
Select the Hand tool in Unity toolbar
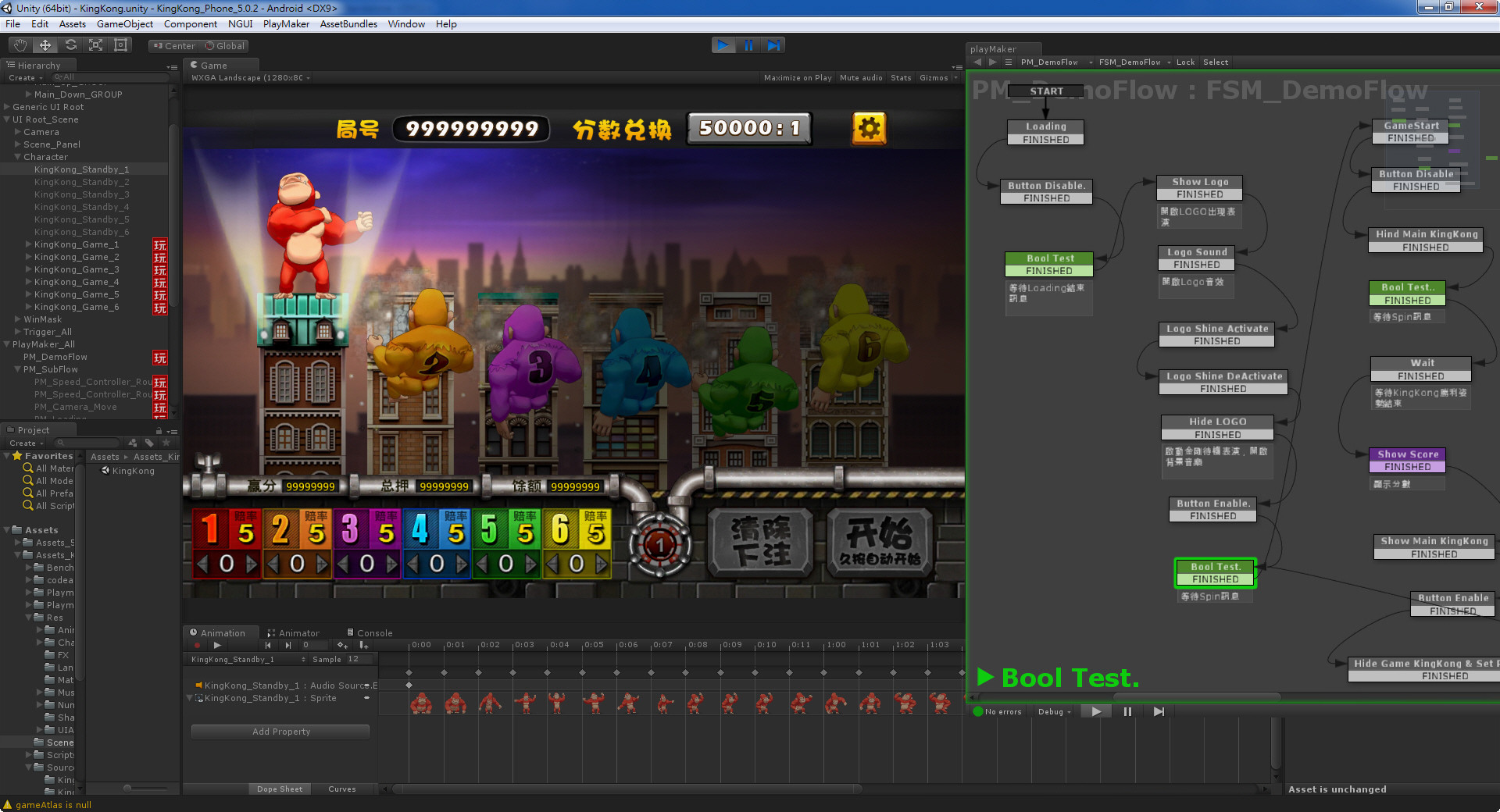click(x=20, y=45)
